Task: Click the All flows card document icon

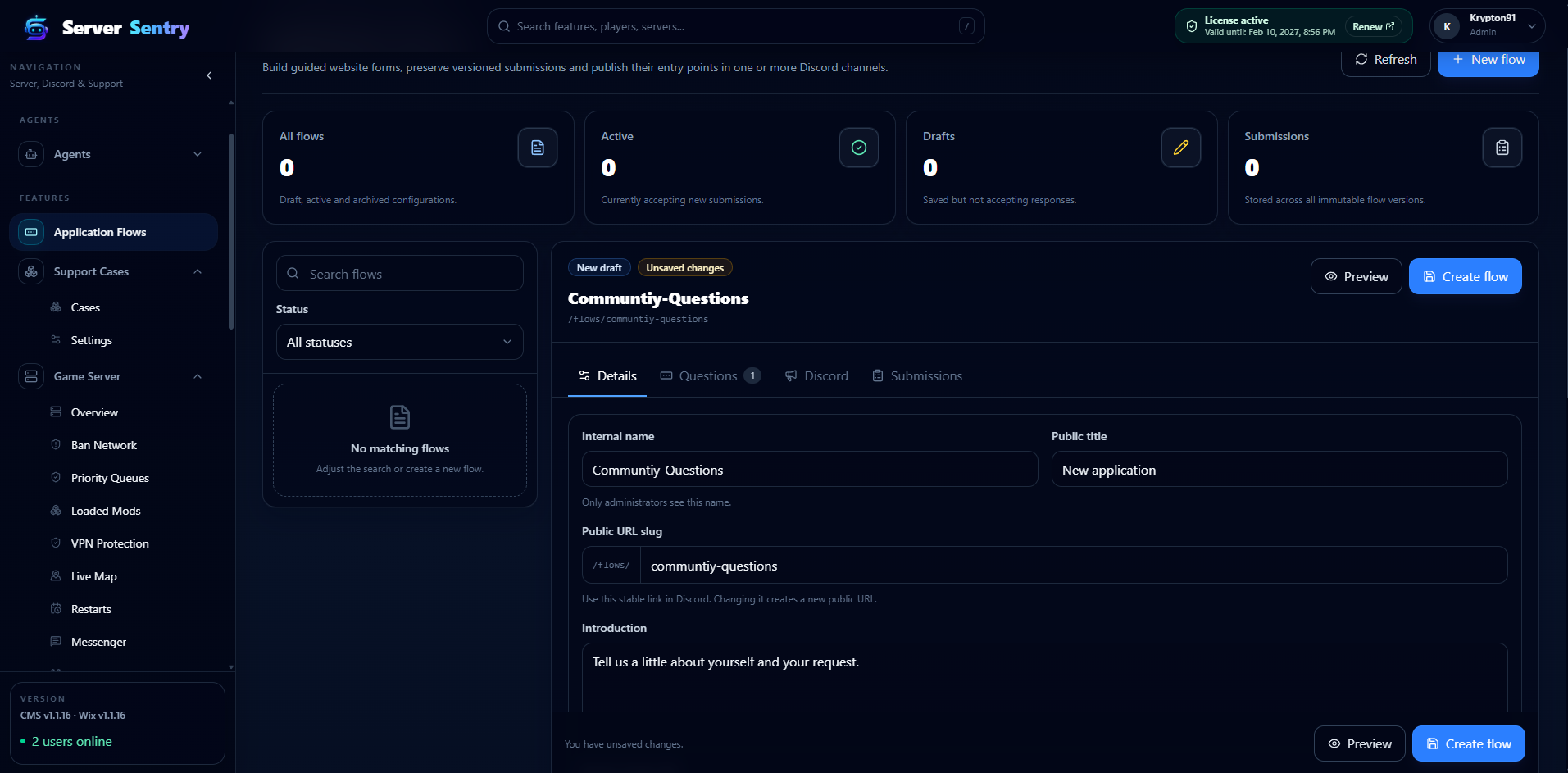Action: click(x=538, y=148)
